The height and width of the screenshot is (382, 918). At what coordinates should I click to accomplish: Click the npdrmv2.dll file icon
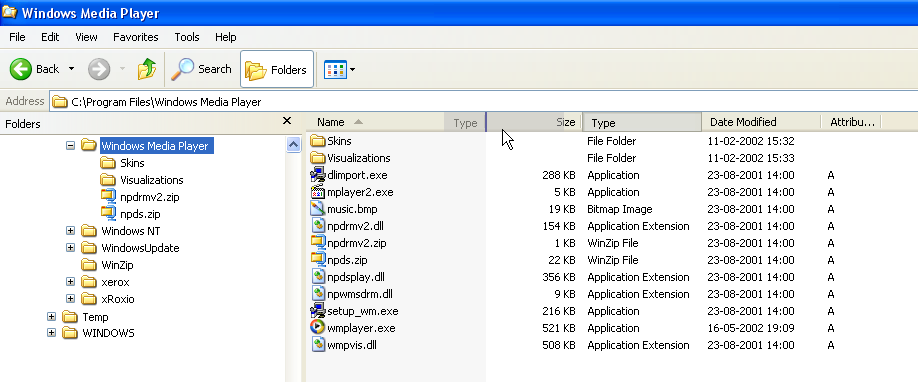pos(317,226)
